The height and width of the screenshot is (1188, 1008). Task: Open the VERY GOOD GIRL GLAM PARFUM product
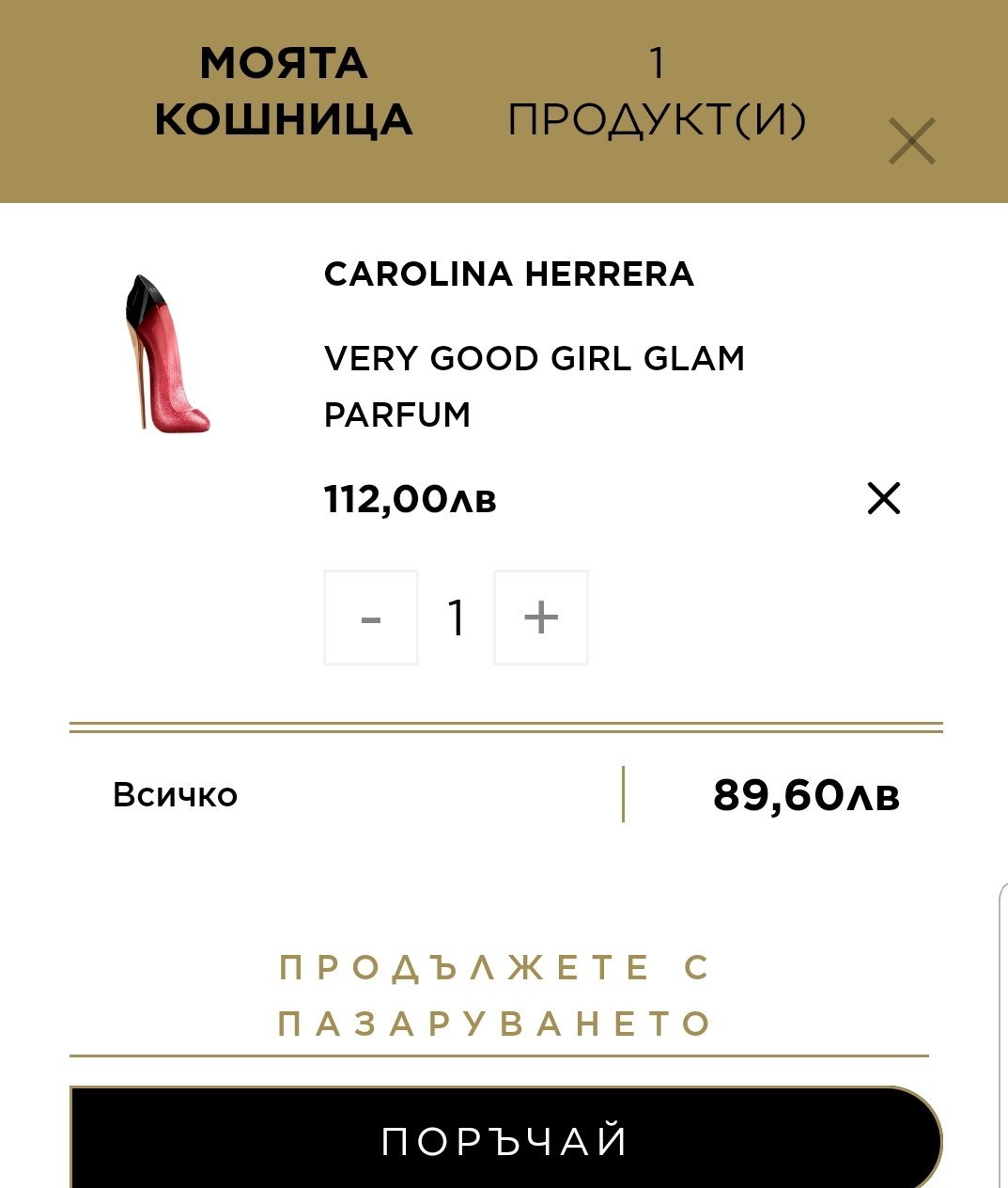(x=534, y=385)
